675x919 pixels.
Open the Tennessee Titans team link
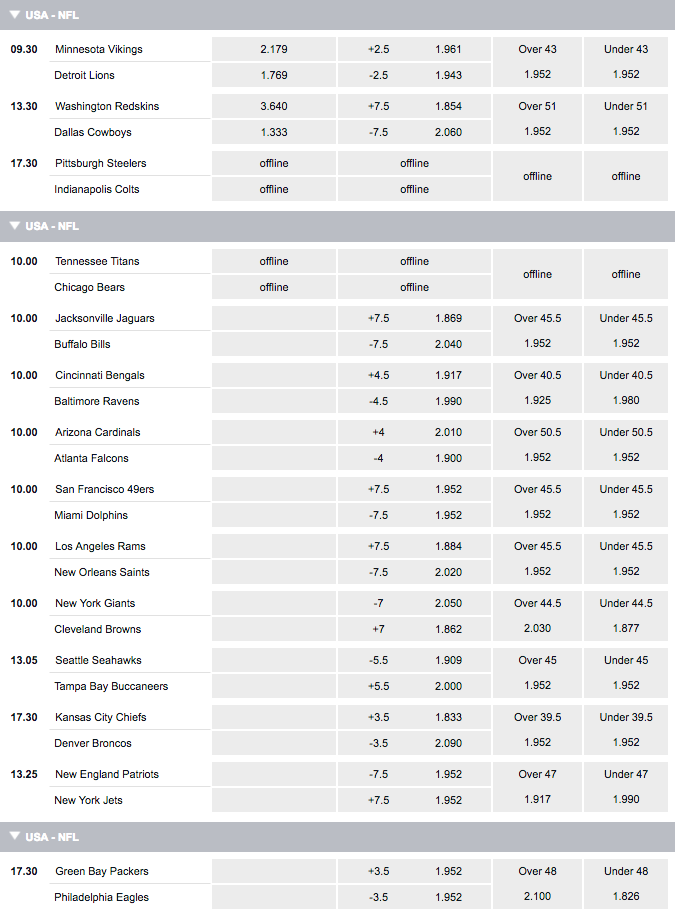(x=97, y=261)
